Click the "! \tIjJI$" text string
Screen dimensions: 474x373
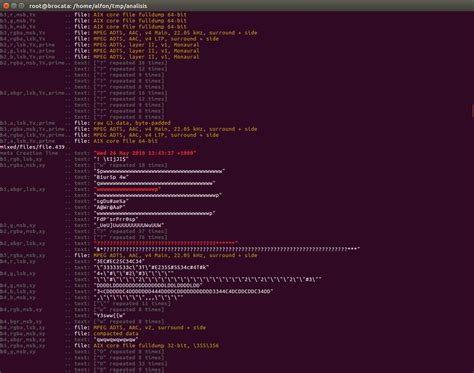(x=111, y=159)
